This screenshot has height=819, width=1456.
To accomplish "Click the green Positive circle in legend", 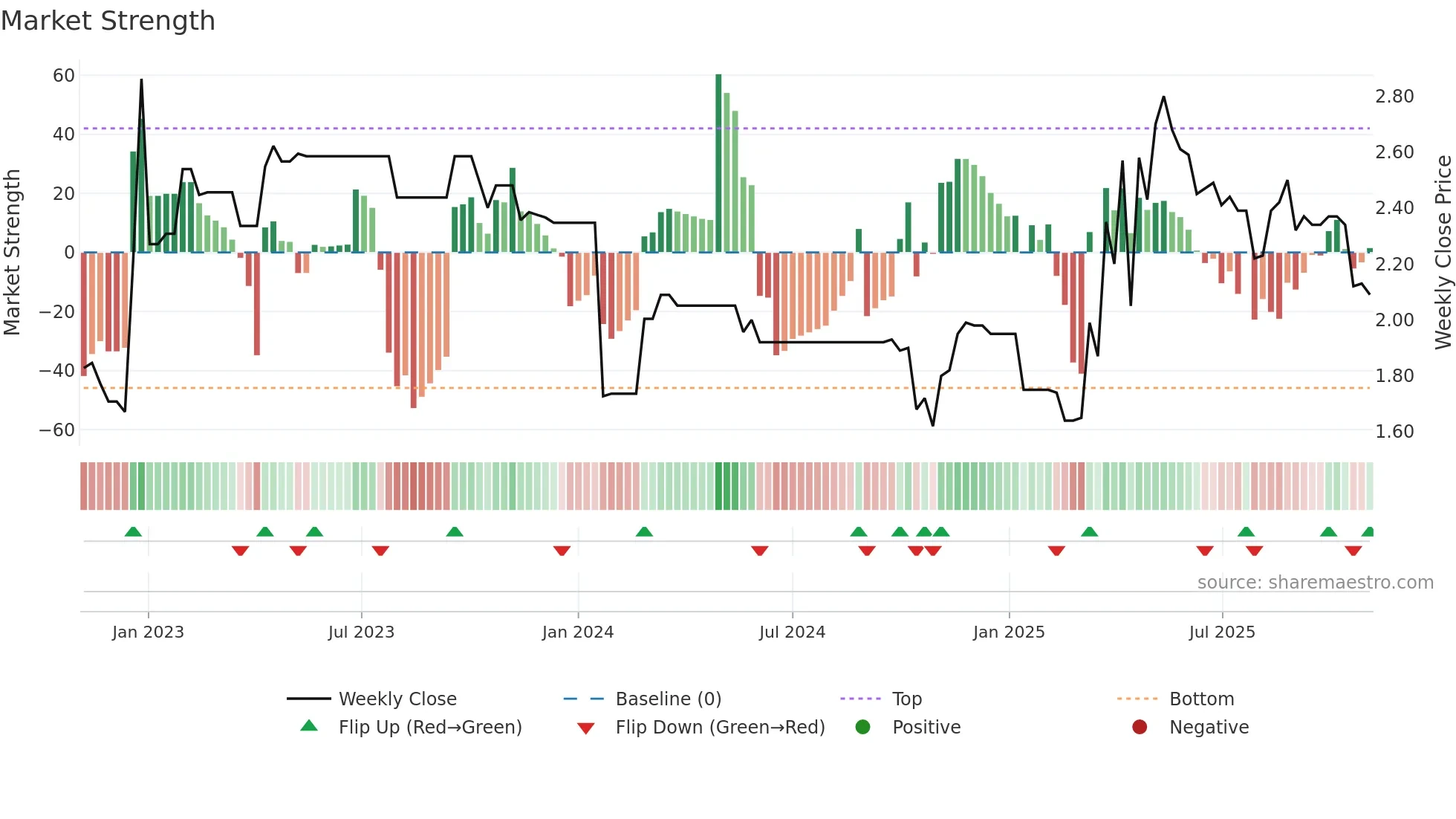I will point(862,727).
